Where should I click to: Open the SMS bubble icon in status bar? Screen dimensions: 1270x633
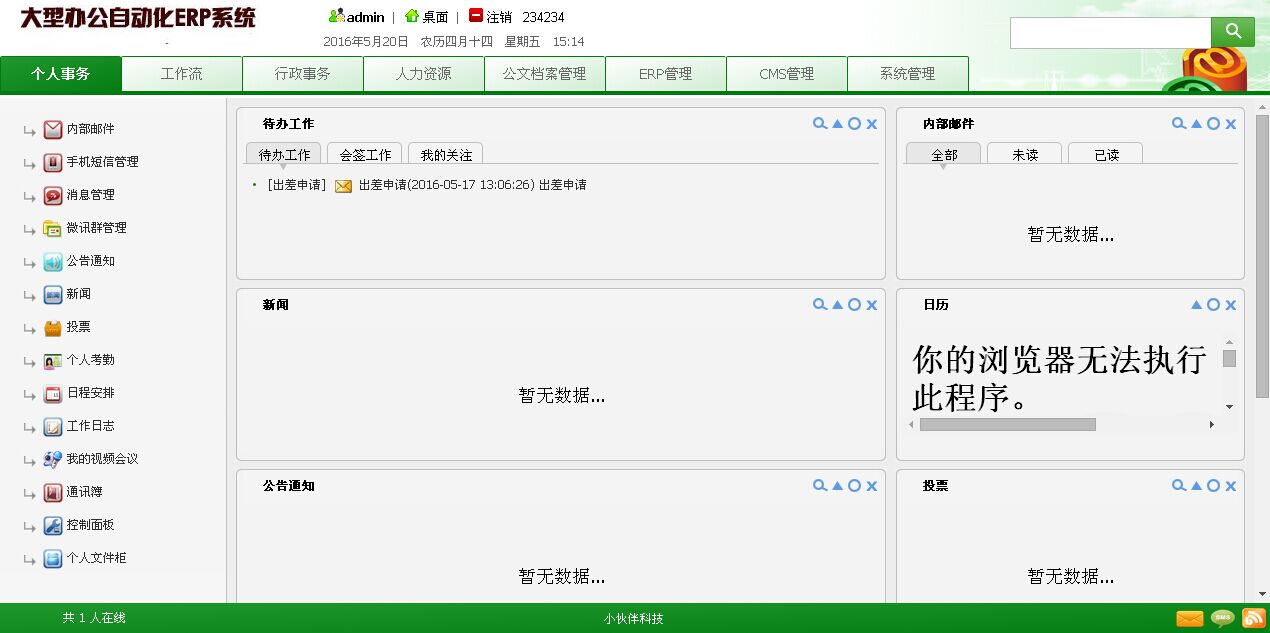(x=1221, y=618)
